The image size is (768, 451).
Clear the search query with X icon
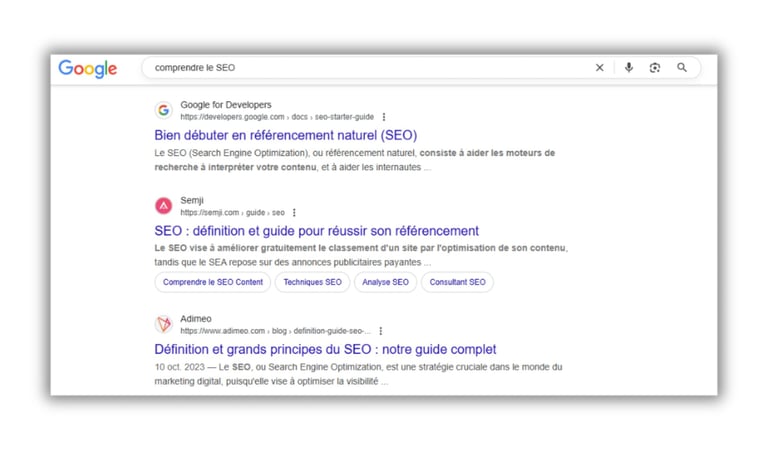(x=600, y=68)
